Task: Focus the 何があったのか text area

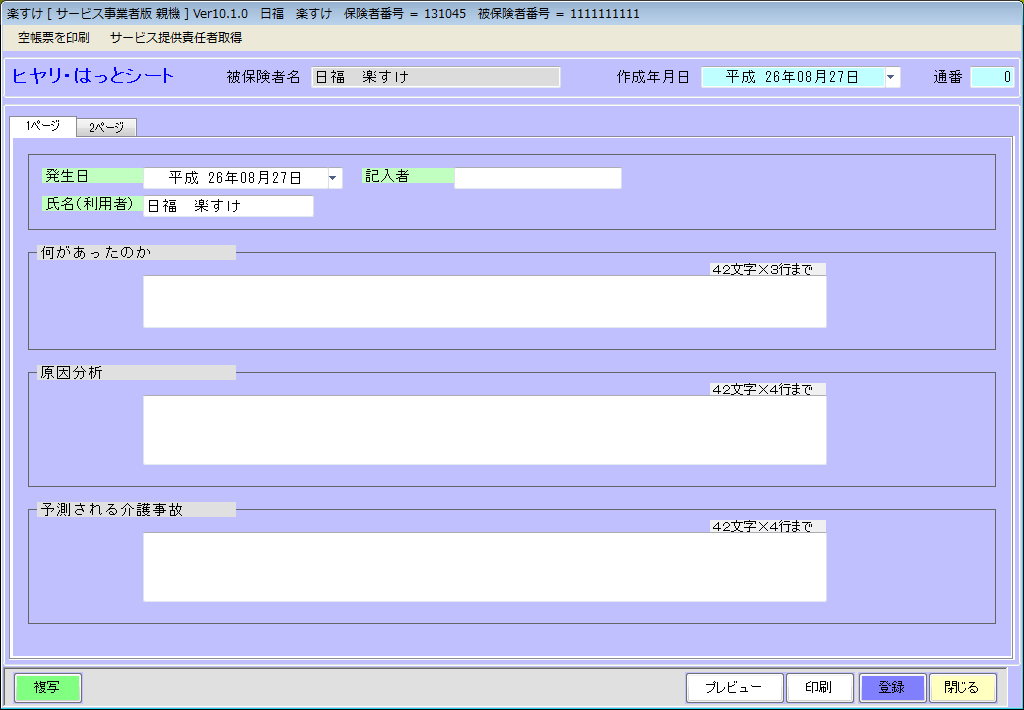Action: pos(485,302)
